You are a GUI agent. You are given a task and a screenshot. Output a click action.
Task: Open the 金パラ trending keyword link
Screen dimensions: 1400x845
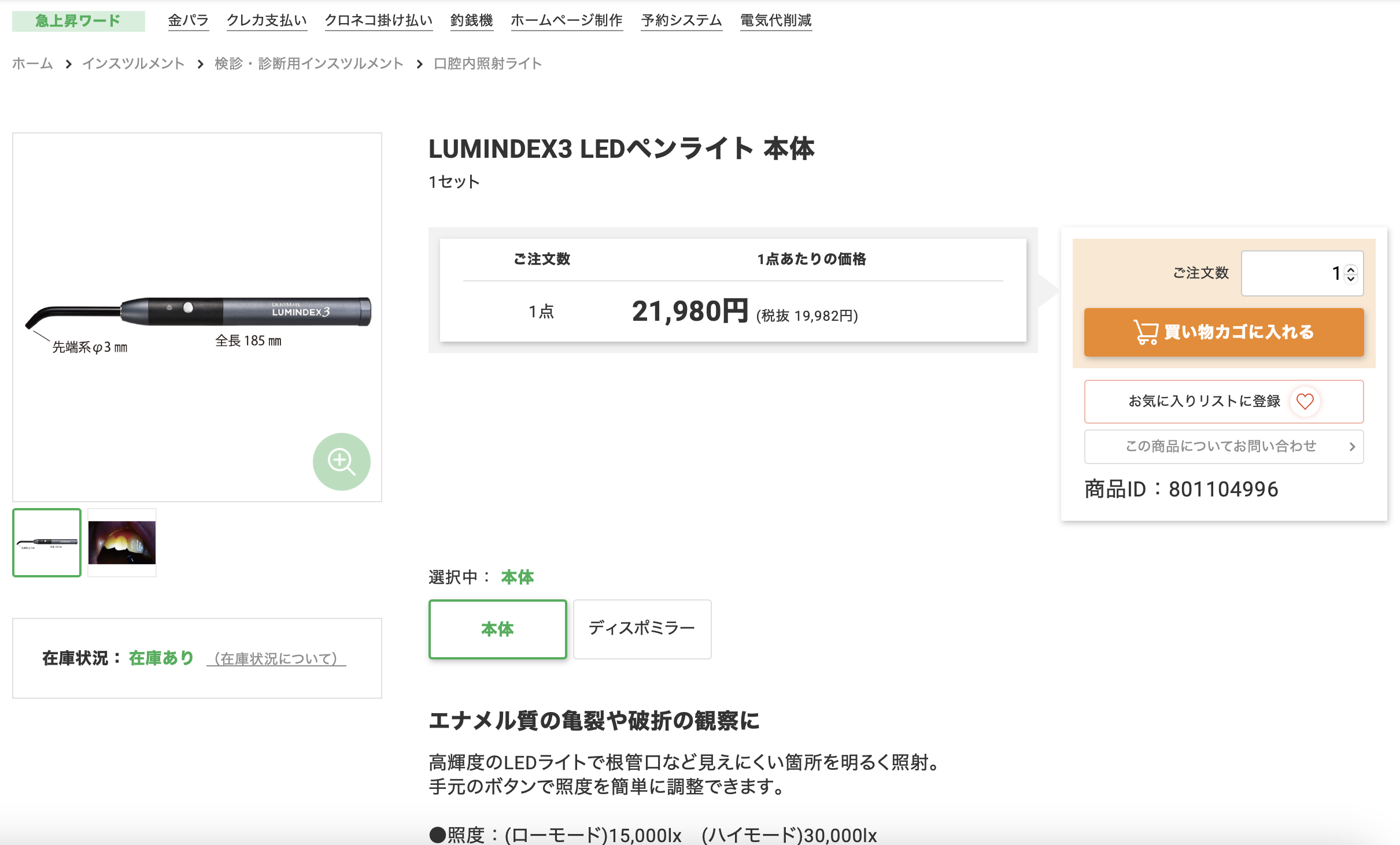pos(188,21)
